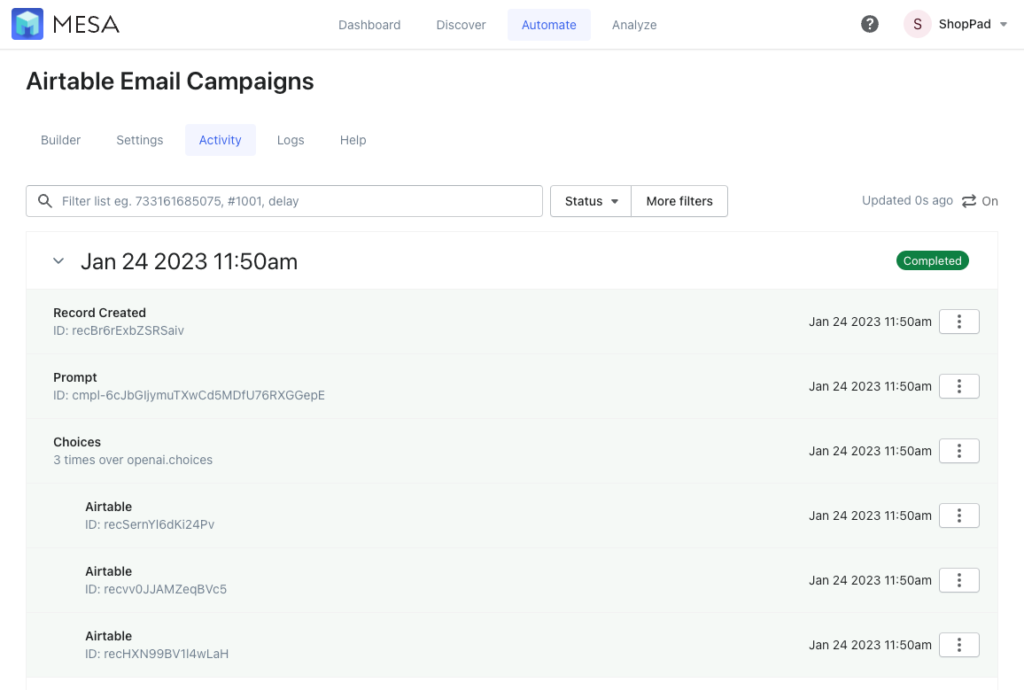Click the Prompt step title

[75, 377]
